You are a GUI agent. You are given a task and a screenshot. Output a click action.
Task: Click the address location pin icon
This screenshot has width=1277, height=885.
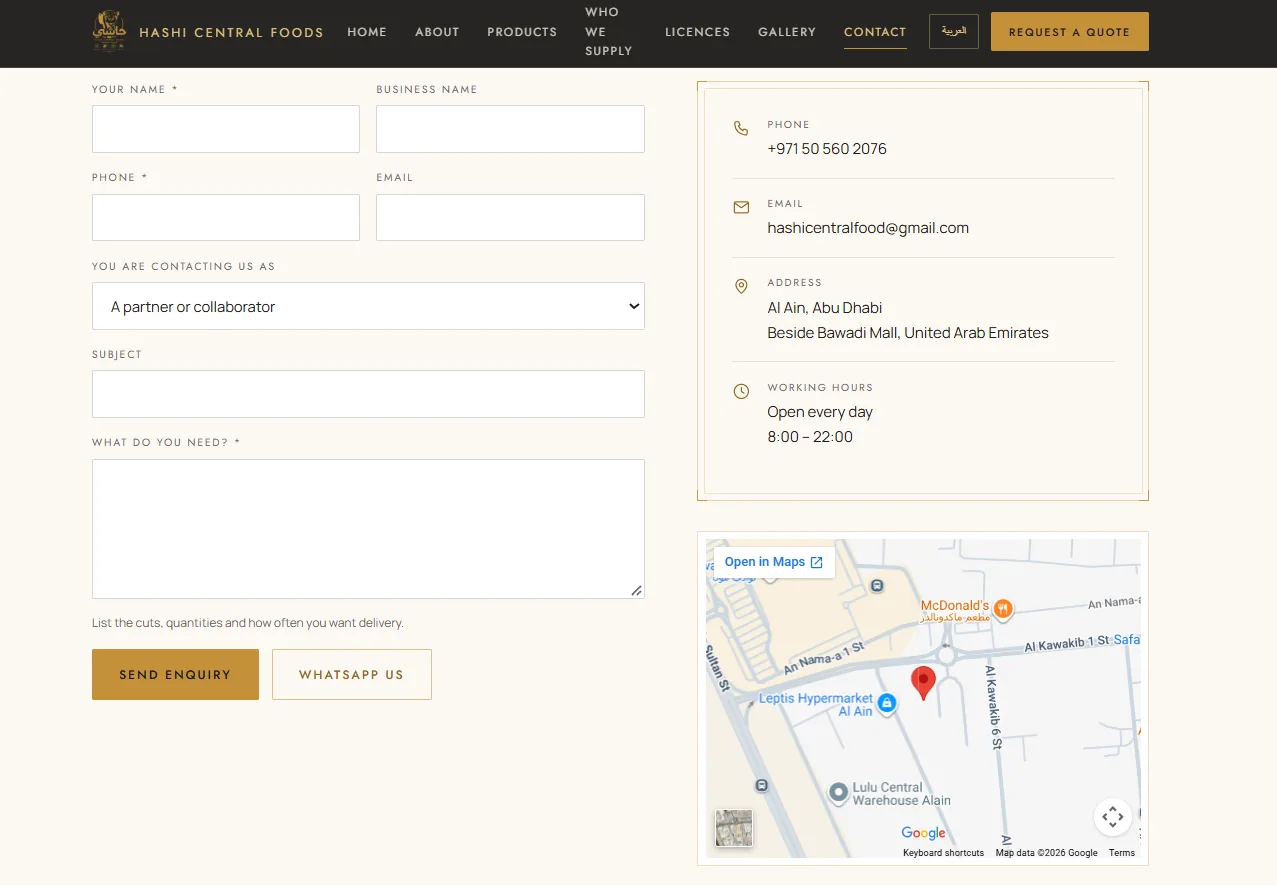[x=741, y=287]
